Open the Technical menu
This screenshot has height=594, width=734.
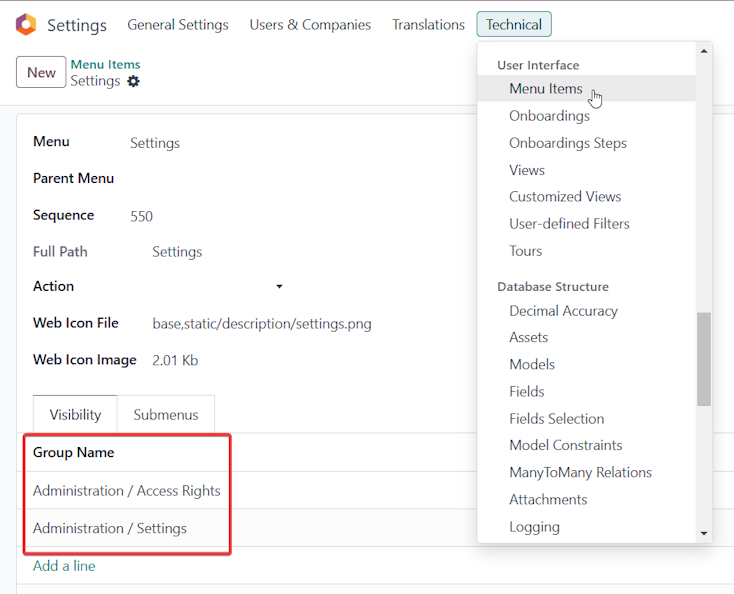tap(514, 24)
